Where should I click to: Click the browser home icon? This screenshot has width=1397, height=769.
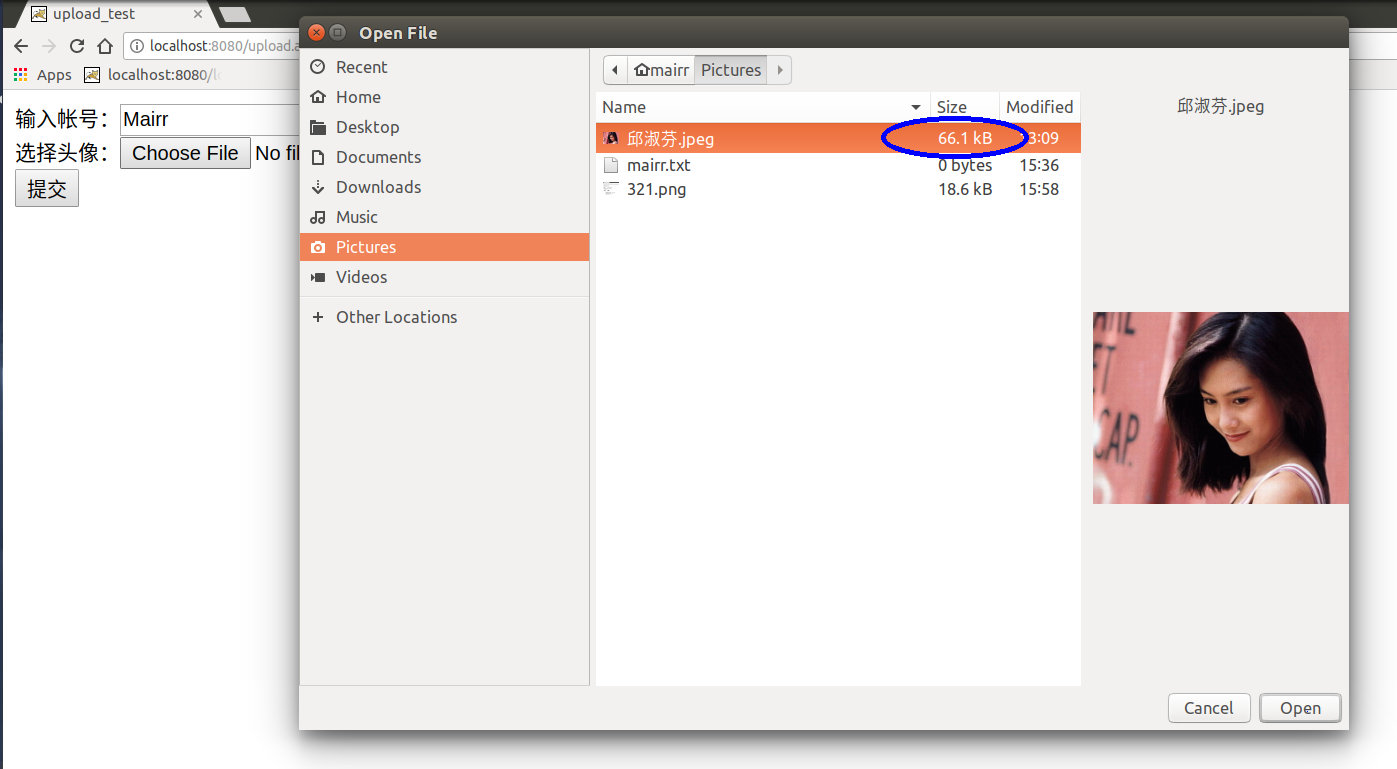tap(105, 46)
